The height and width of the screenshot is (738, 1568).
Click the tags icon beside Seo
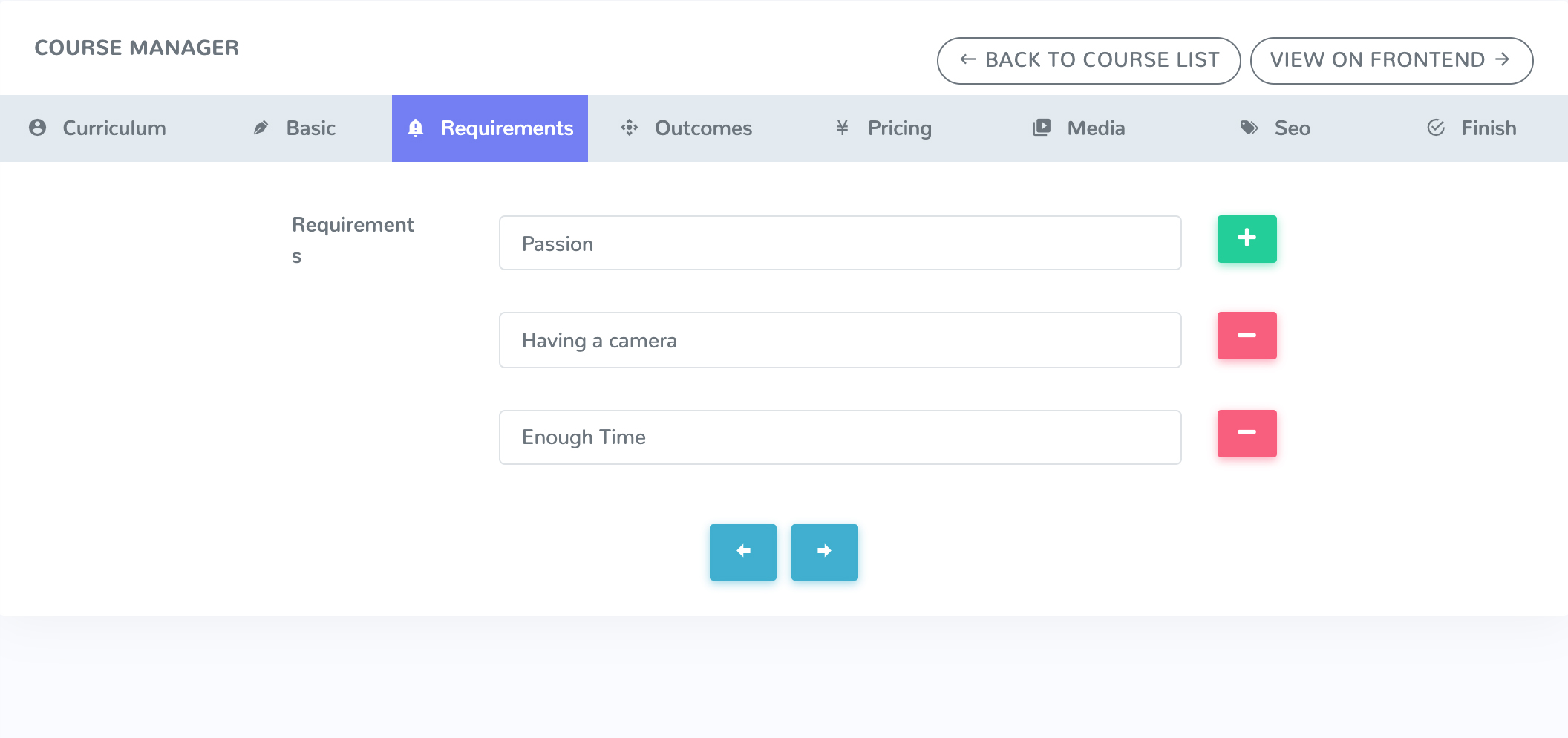(1249, 128)
